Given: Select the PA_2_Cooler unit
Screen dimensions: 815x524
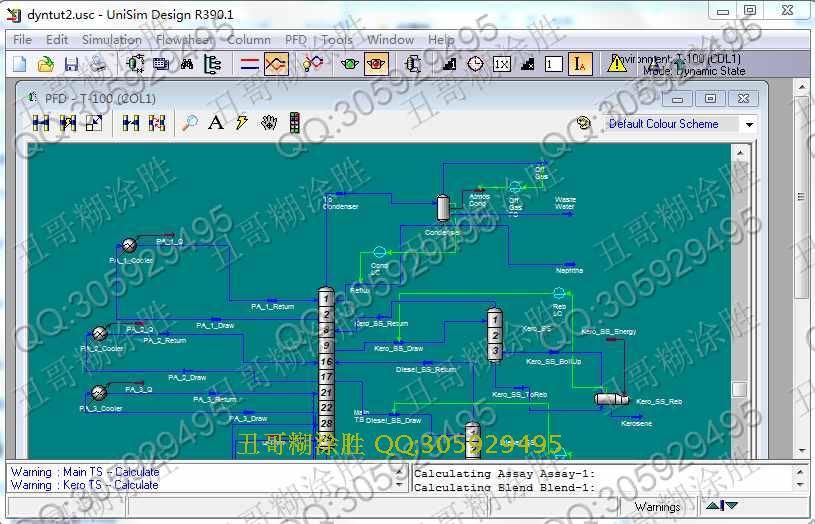Looking at the screenshot, I should point(99,333).
